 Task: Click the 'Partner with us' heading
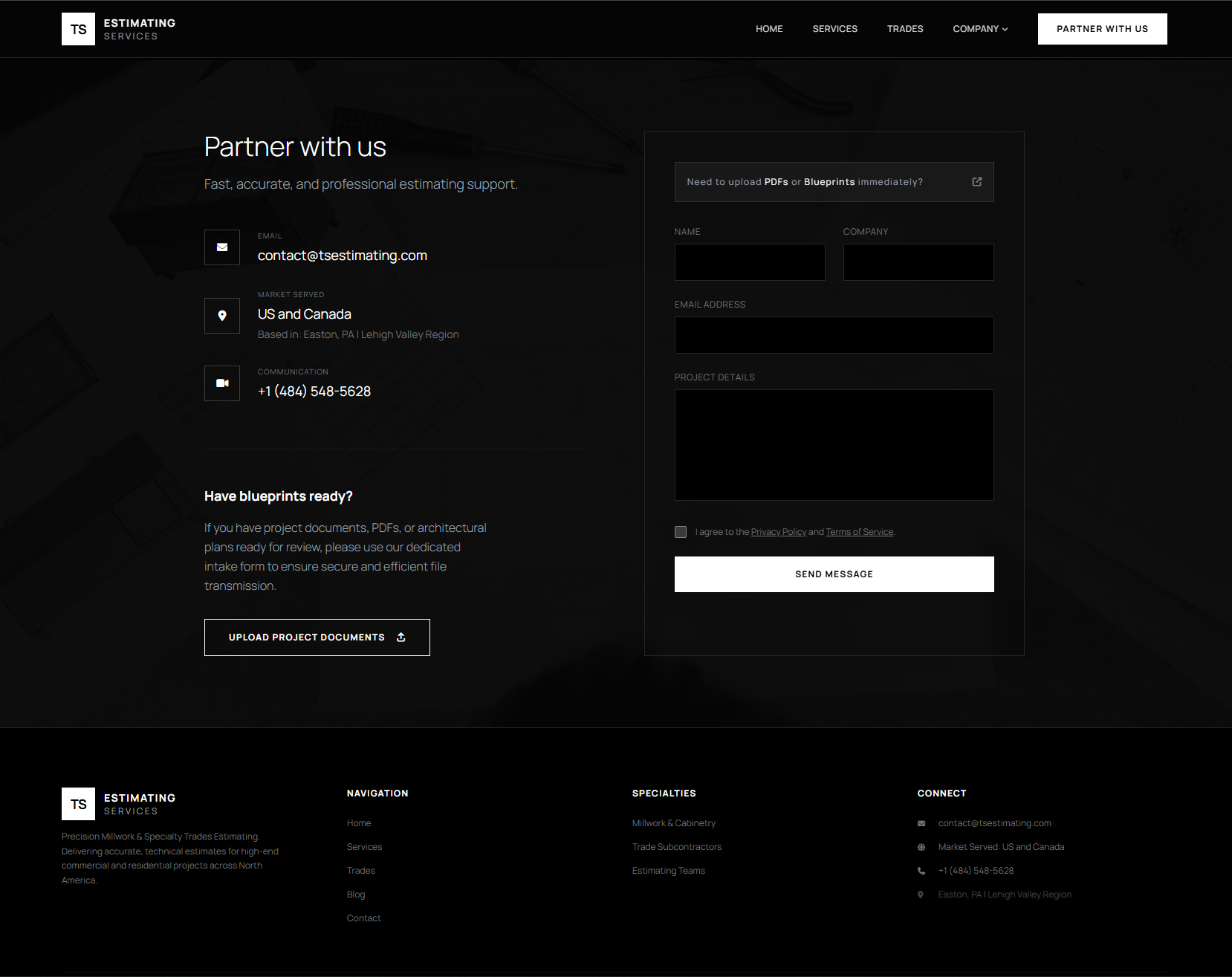295,147
